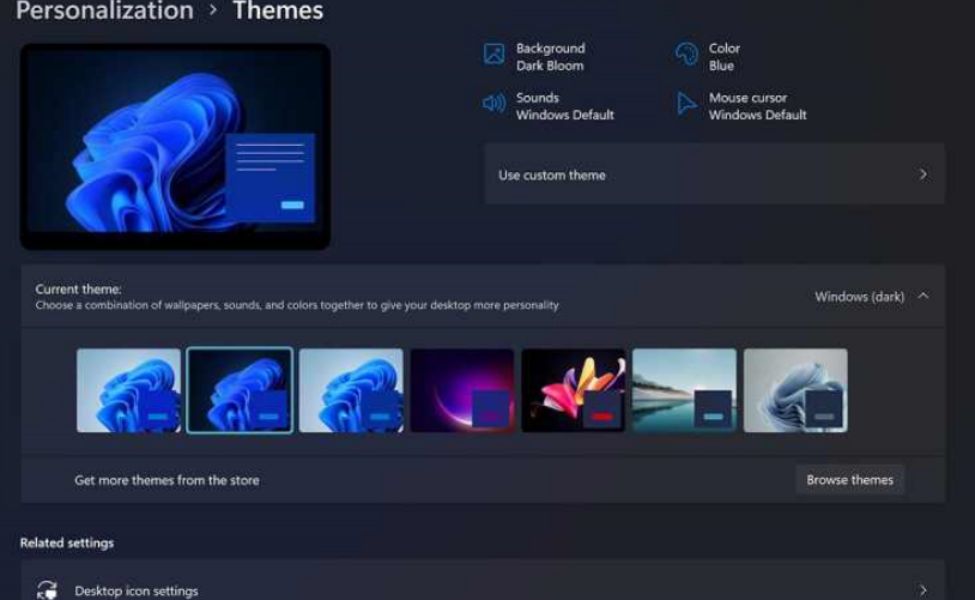This screenshot has width=975, height=600.
Task: Click 'Use custom theme' text
Action: tap(552, 175)
